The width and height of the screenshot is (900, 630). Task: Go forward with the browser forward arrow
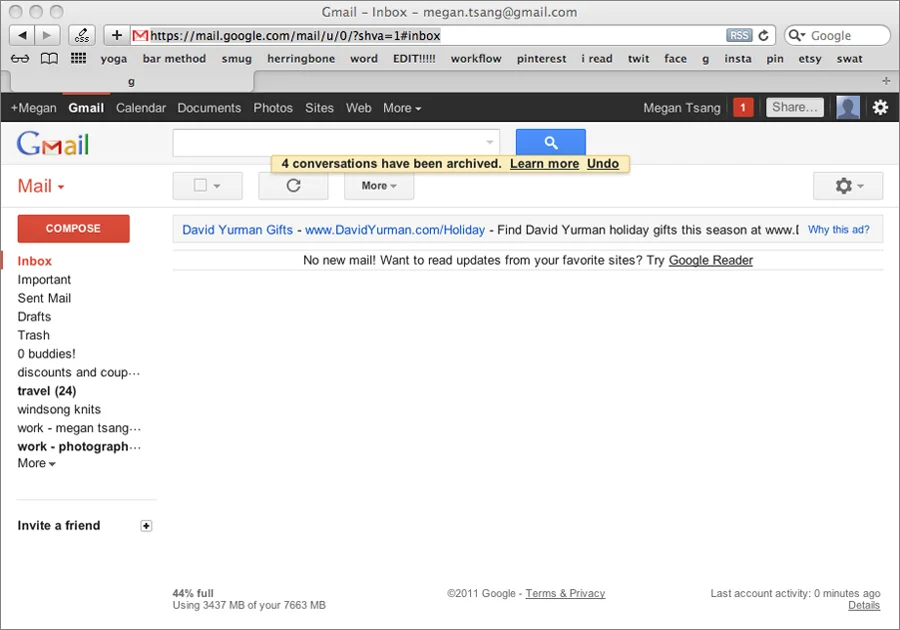point(47,36)
